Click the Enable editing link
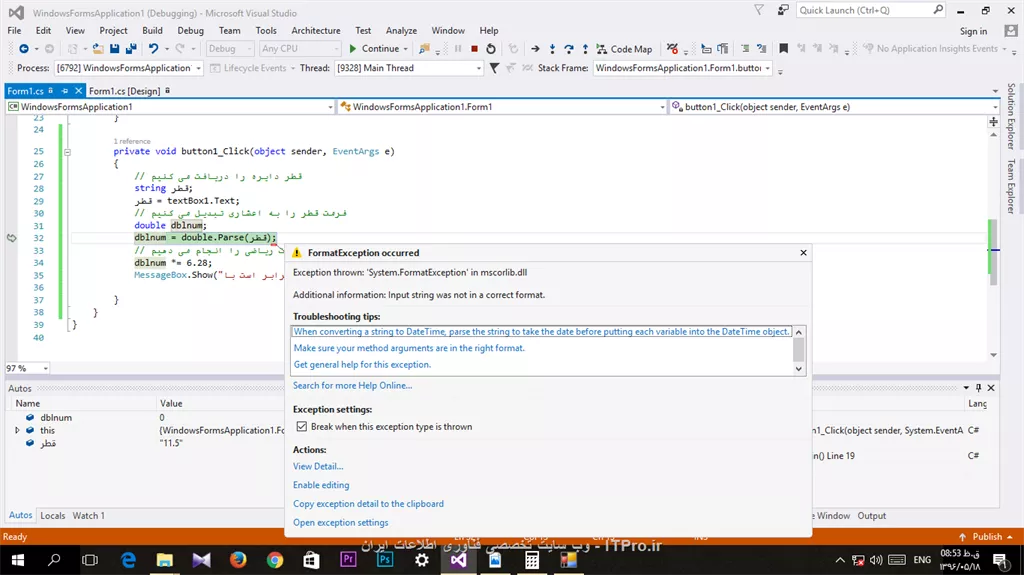 [x=321, y=485]
